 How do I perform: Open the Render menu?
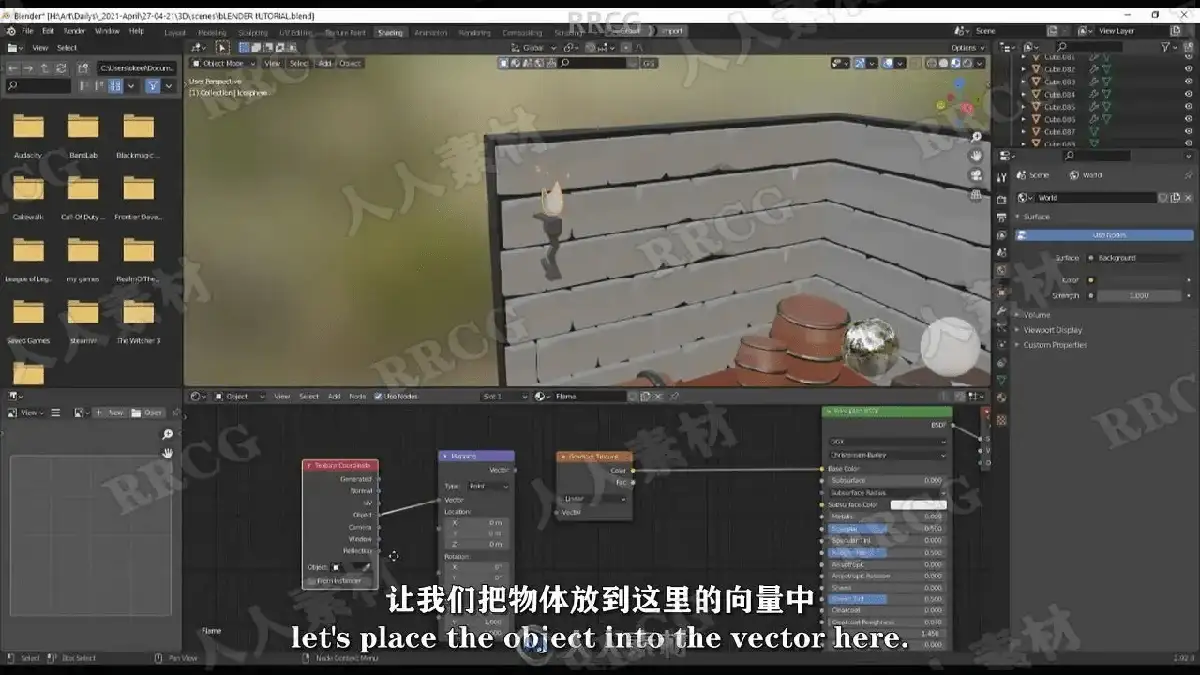coord(74,31)
